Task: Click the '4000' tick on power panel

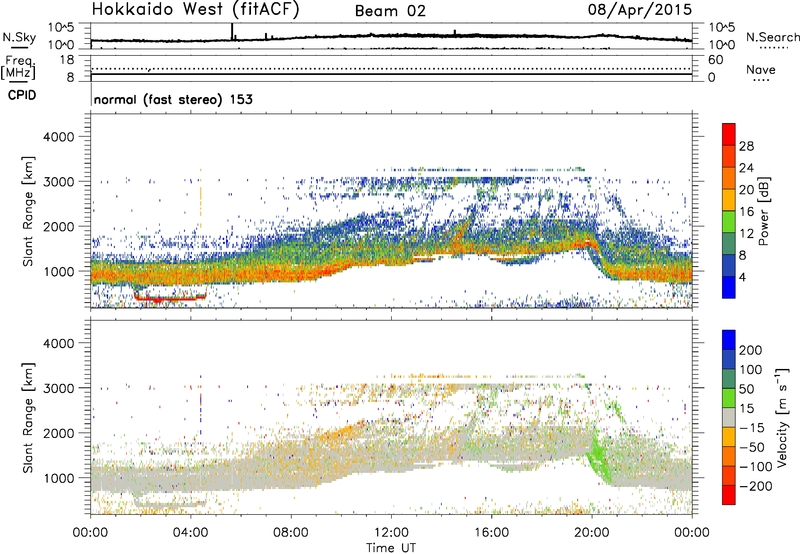Action: tap(58, 137)
